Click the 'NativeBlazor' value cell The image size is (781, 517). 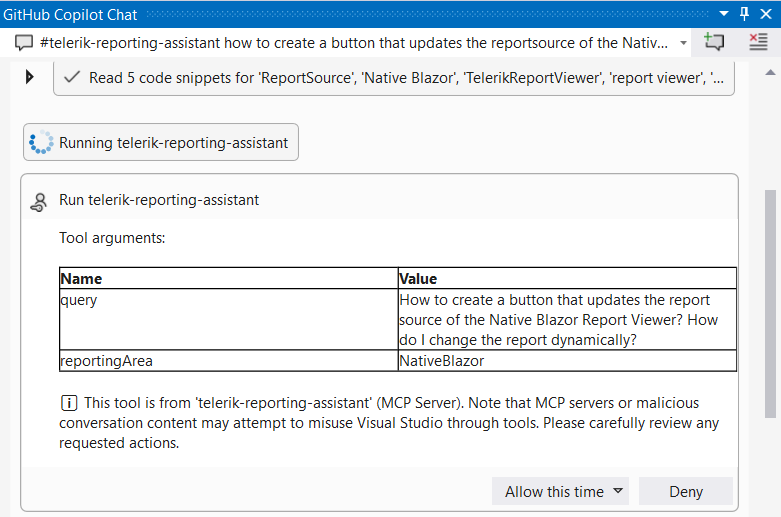567,361
